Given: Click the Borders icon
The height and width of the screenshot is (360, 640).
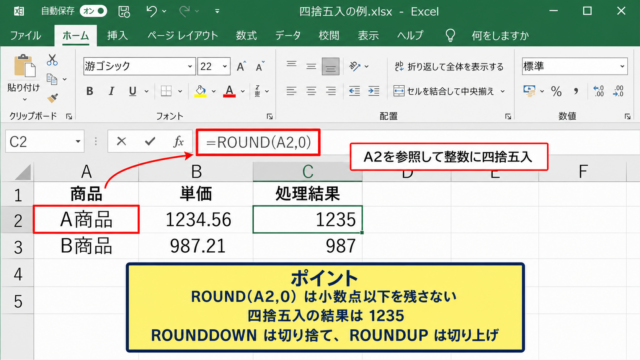Looking at the screenshot, I should [166, 91].
